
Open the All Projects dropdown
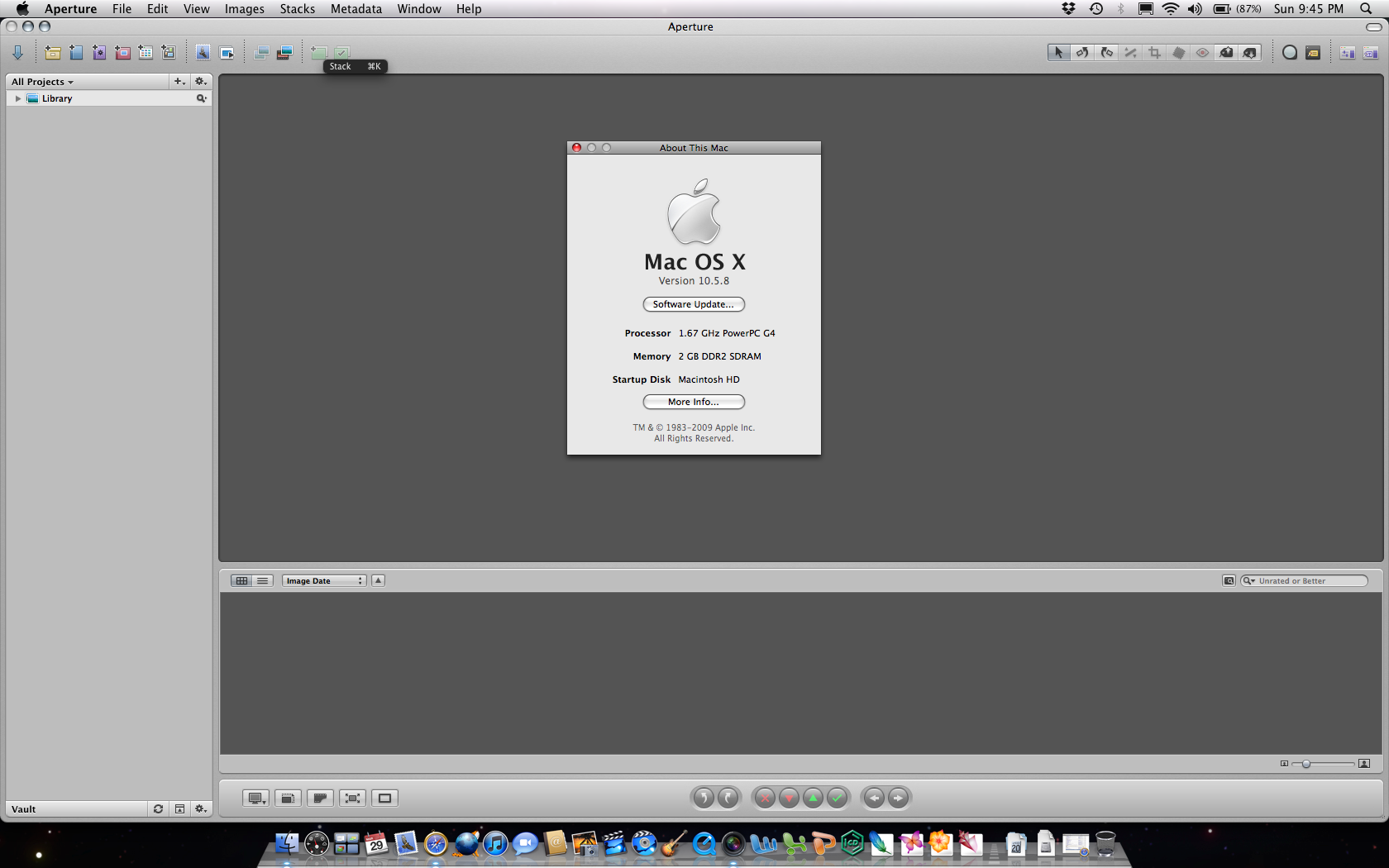click(42, 82)
